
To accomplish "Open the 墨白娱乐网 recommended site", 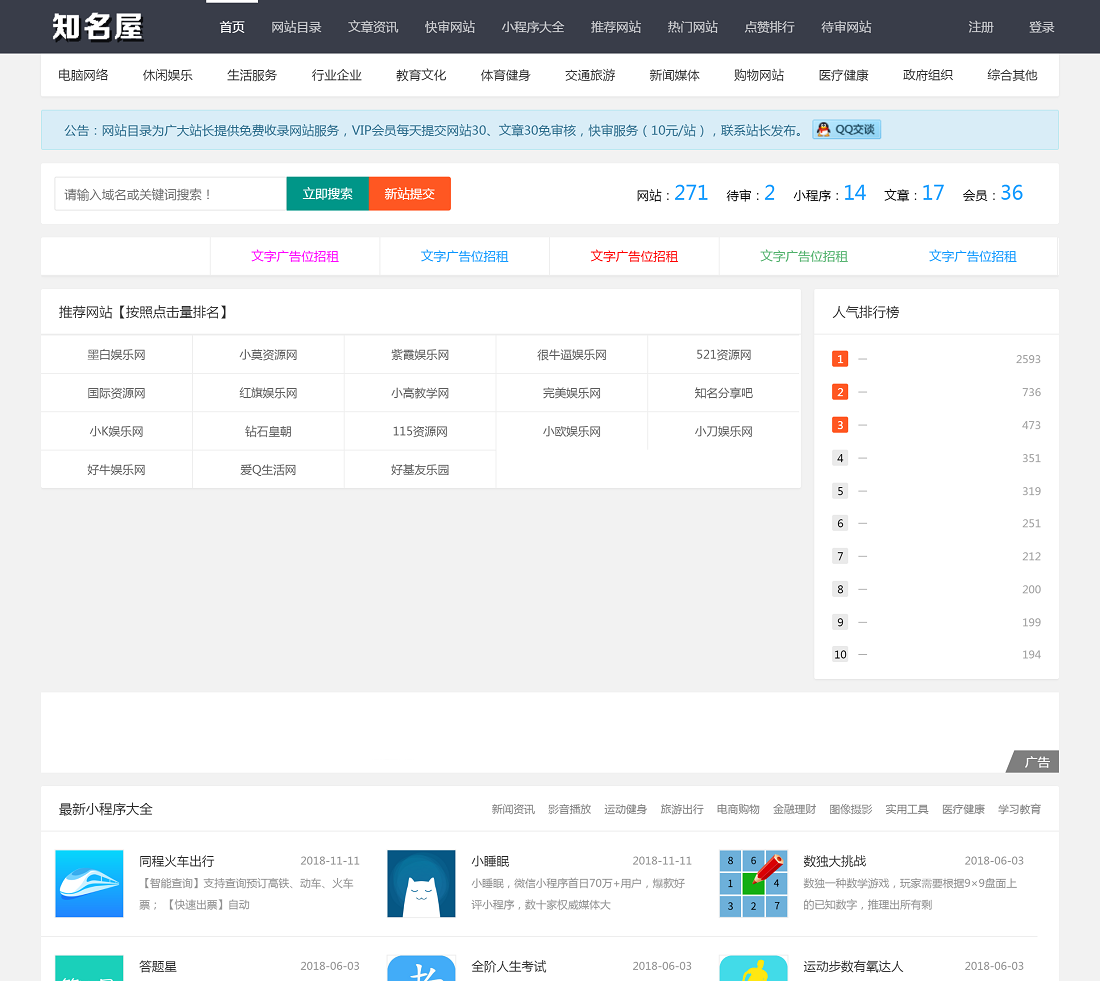I will point(116,355).
